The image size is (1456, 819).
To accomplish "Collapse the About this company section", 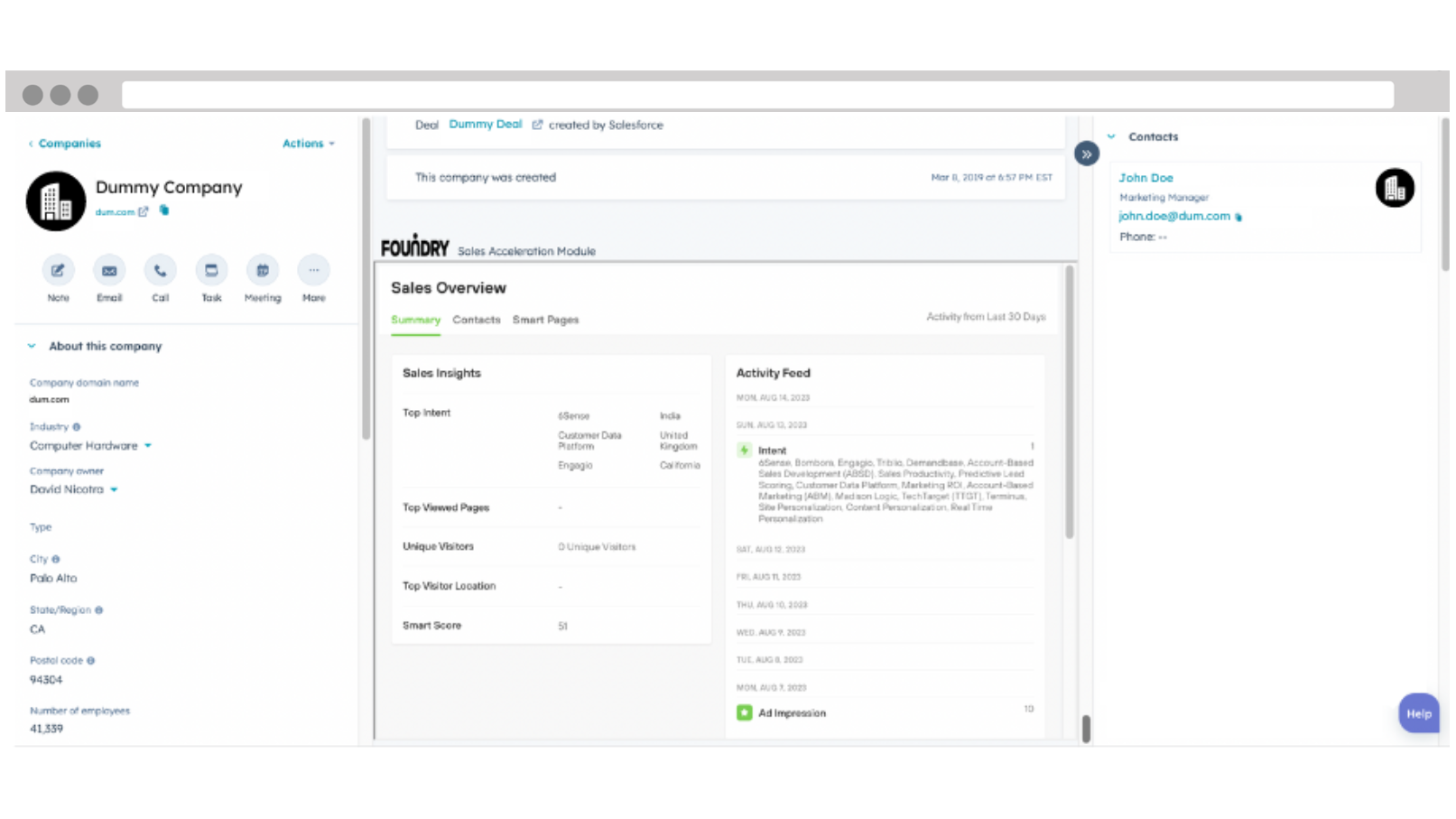I will (32, 346).
